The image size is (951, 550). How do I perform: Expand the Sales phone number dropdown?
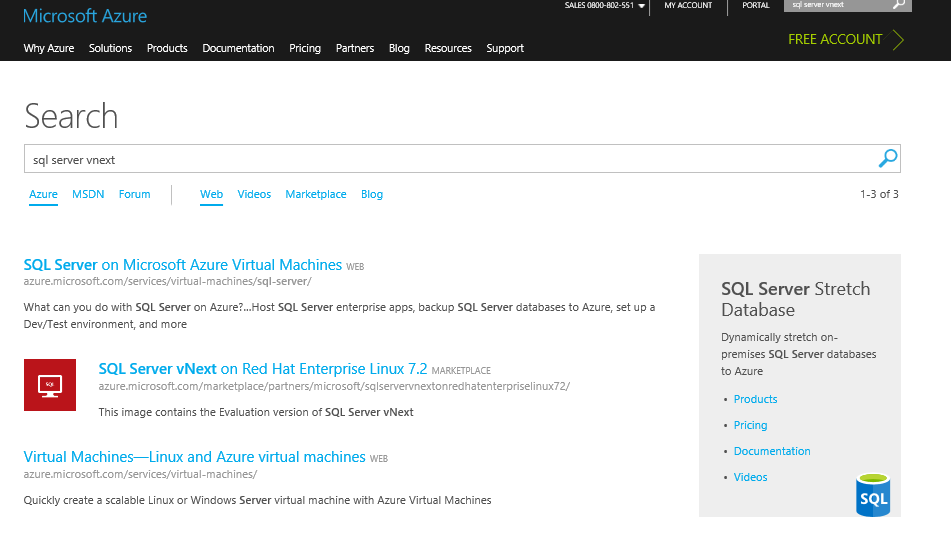641,6
